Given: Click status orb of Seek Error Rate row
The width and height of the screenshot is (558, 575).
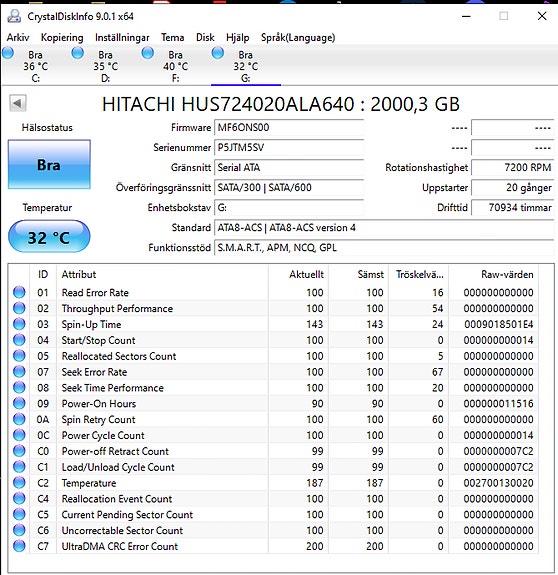Looking at the screenshot, I should coord(19,371).
